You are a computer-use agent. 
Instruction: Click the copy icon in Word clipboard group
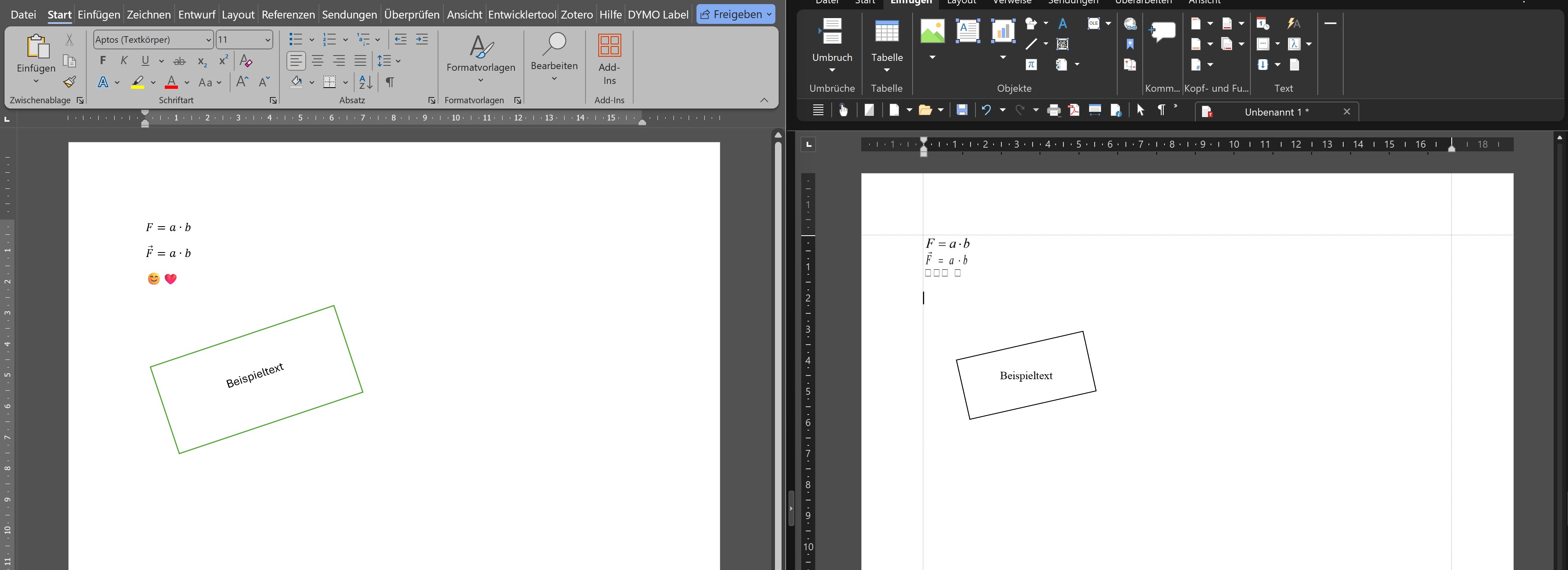click(69, 61)
